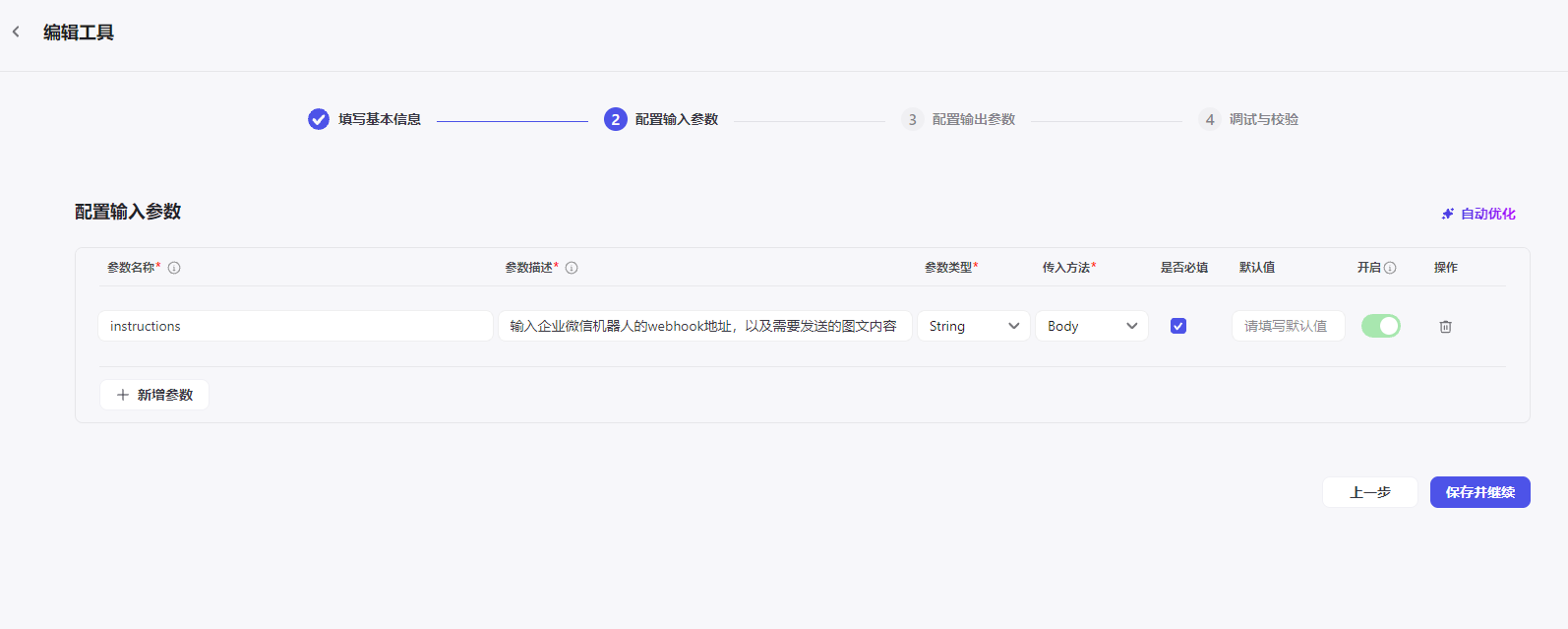Open step label 填写基本信息
The image size is (1568, 629).
[x=380, y=119]
